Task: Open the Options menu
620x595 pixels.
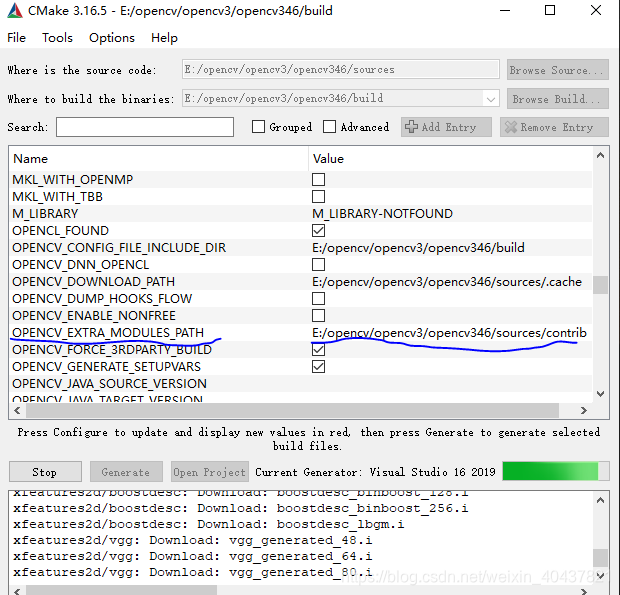Action: (x=112, y=38)
